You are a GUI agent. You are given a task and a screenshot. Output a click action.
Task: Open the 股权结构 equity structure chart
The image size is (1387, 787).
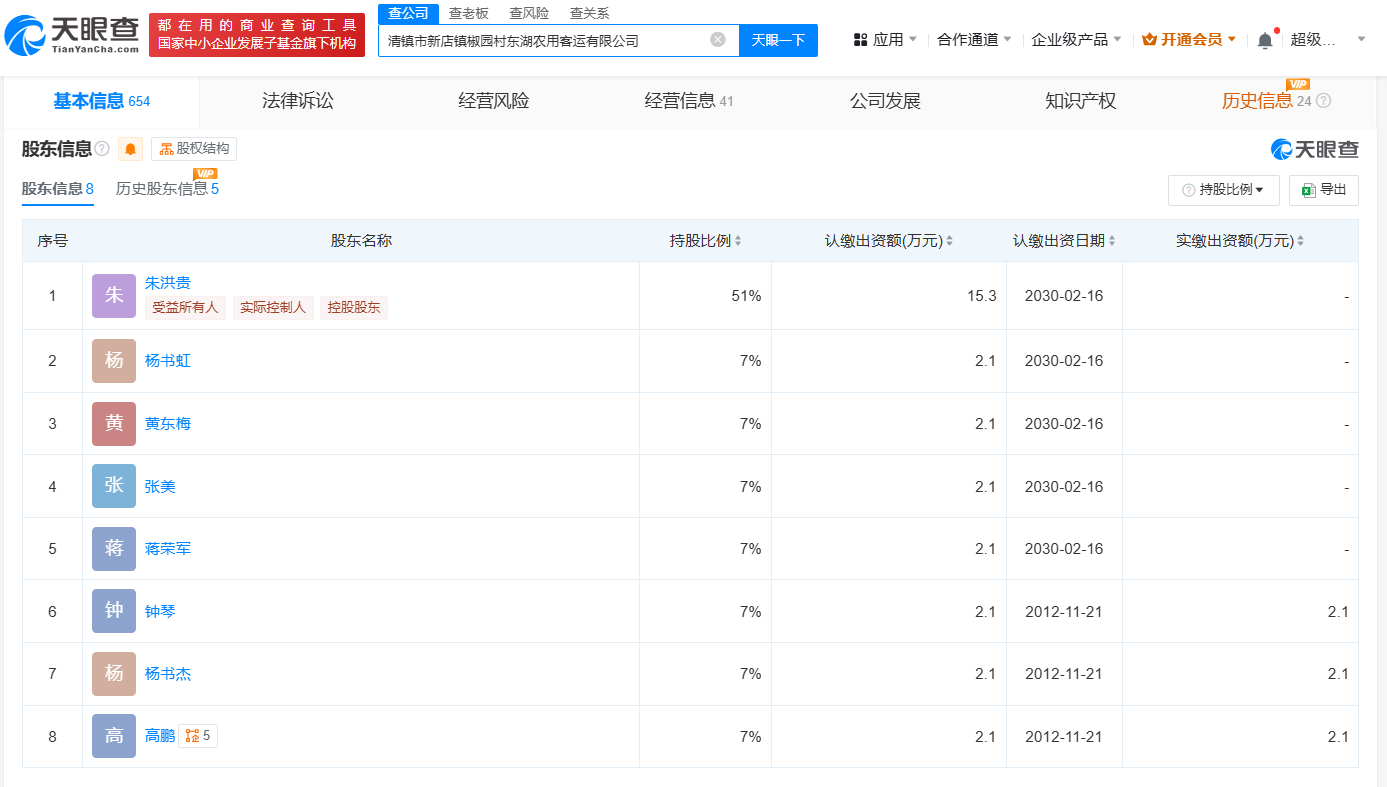coord(194,149)
